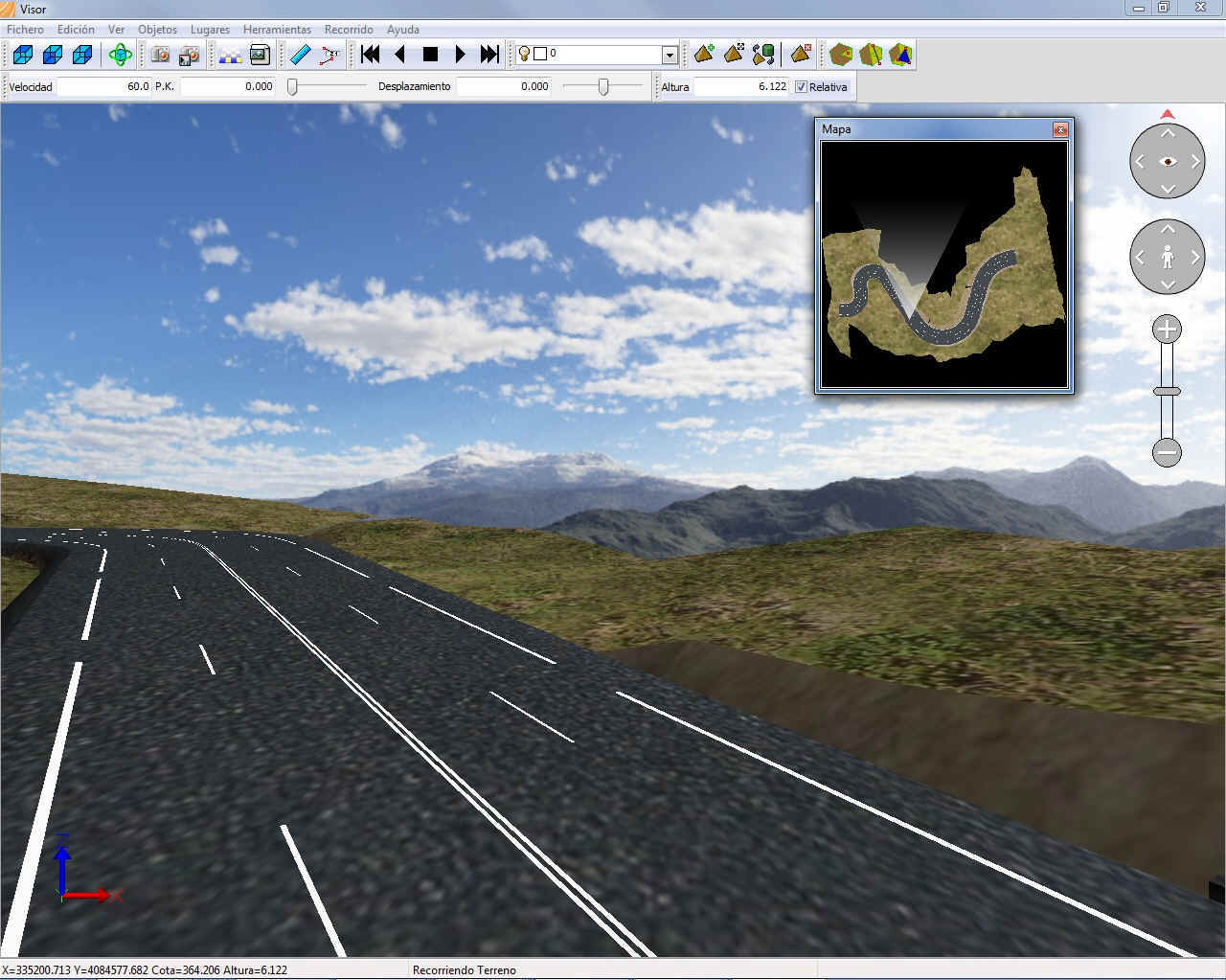Expand the layer dropdown in toolbar
The width and height of the screenshot is (1226, 980).
pyautogui.click(x=670, y=56)
